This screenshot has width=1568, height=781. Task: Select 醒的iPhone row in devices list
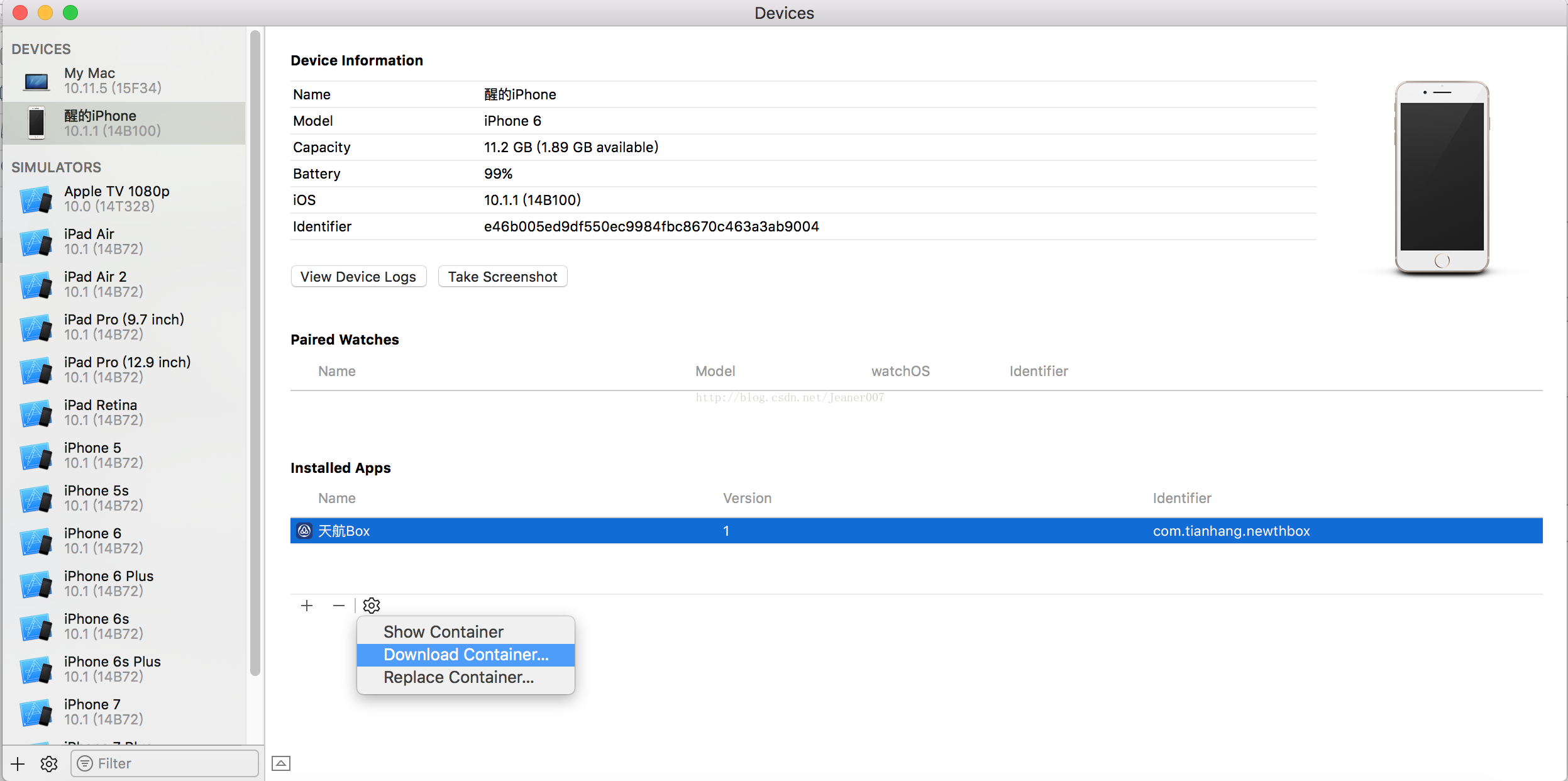coord(124,123)
